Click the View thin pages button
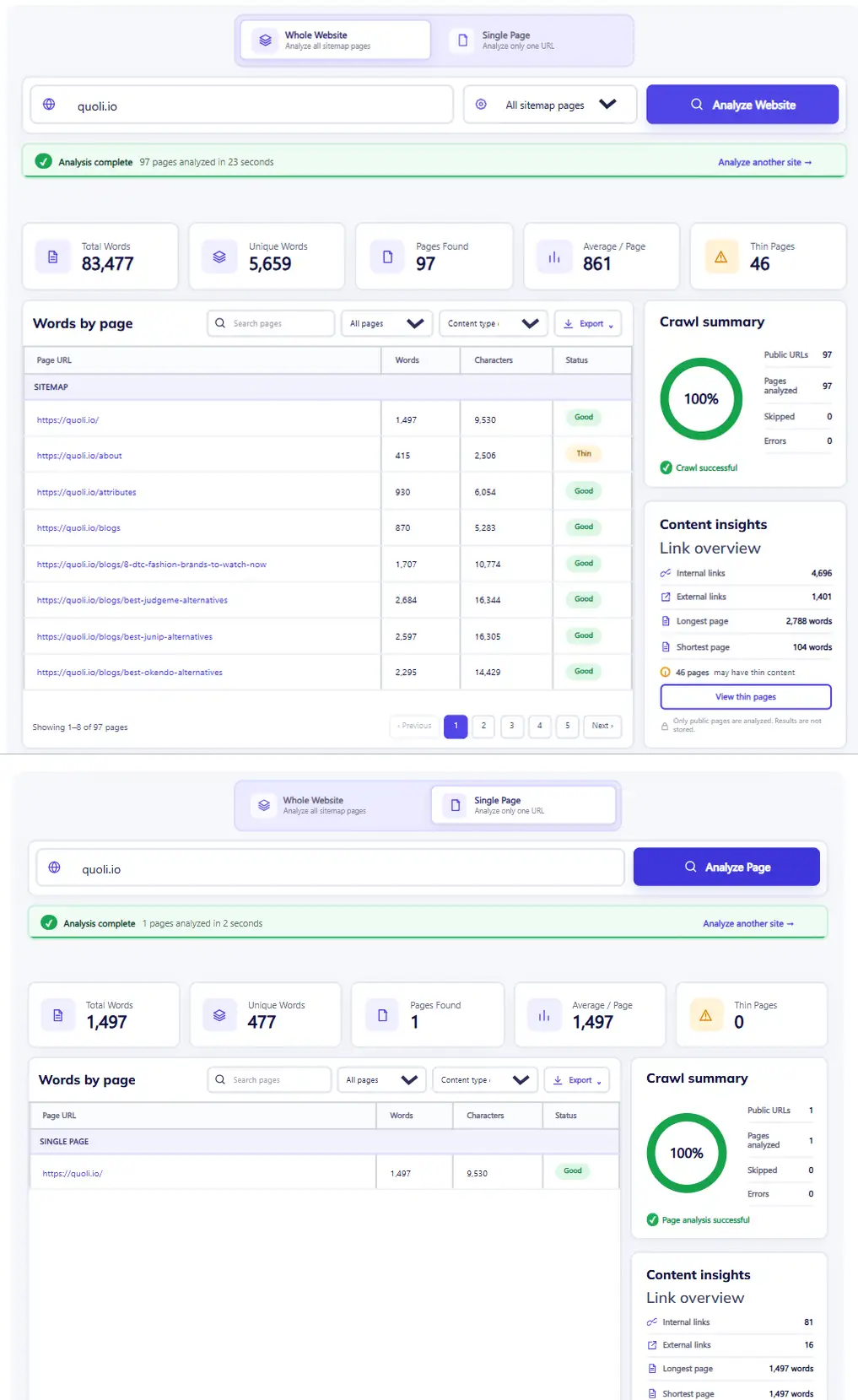Screen dimensions: 858x1400 (x=746, y=697)
